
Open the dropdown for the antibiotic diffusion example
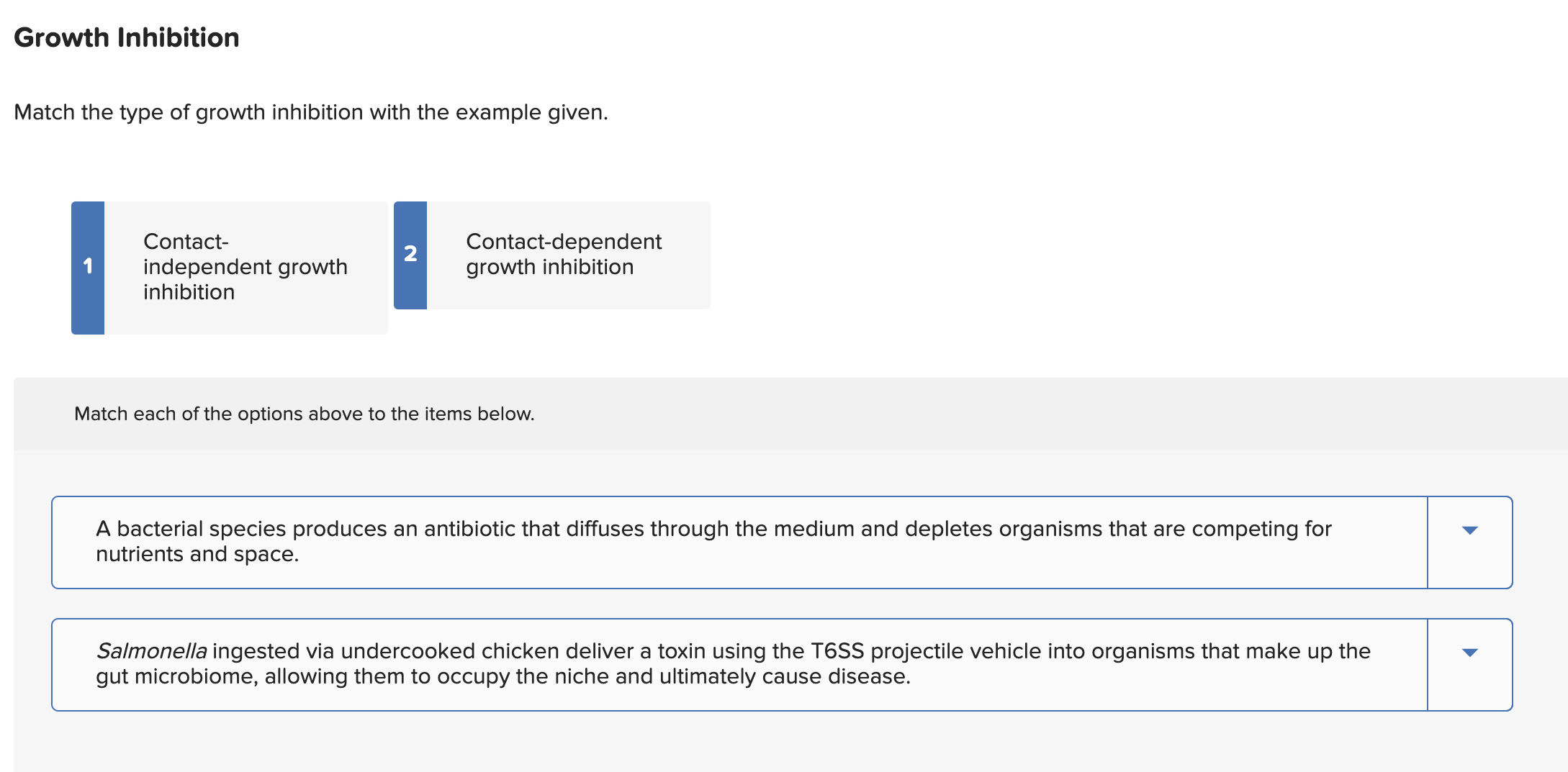pyautogui.click(x=1469, y=531)
